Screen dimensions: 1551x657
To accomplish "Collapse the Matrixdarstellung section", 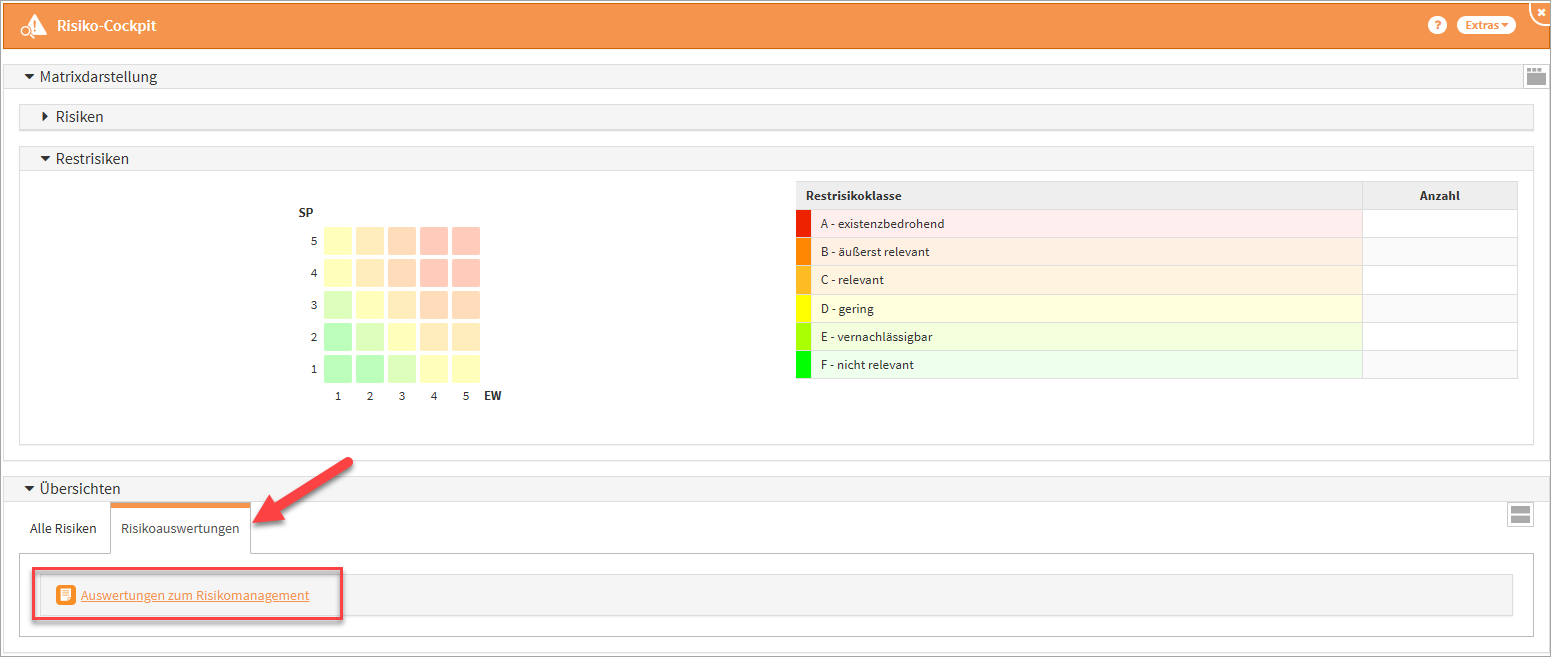I will click(x=29, y=77).
